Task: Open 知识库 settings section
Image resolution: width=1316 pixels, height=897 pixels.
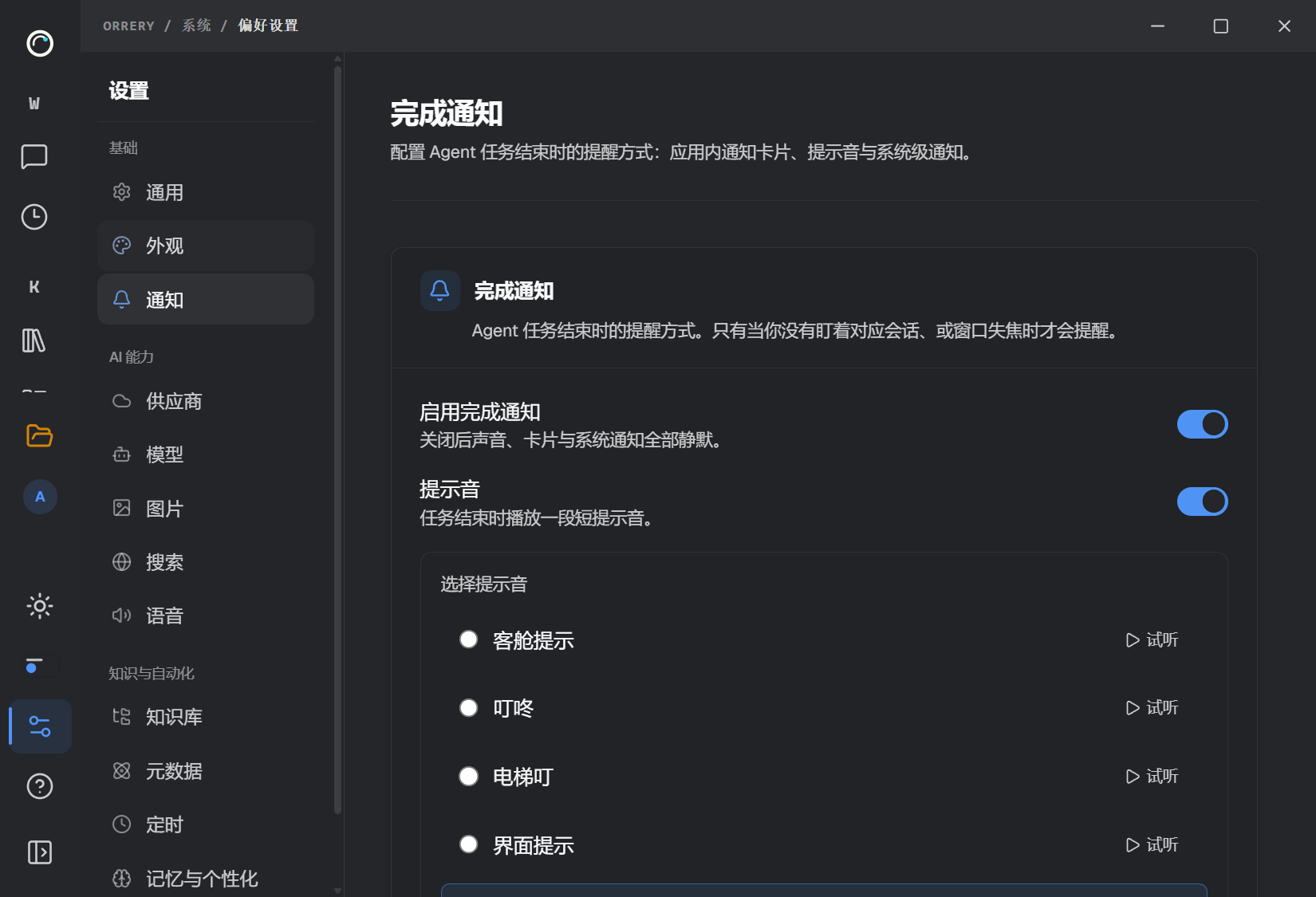Action: coord(206,717)
